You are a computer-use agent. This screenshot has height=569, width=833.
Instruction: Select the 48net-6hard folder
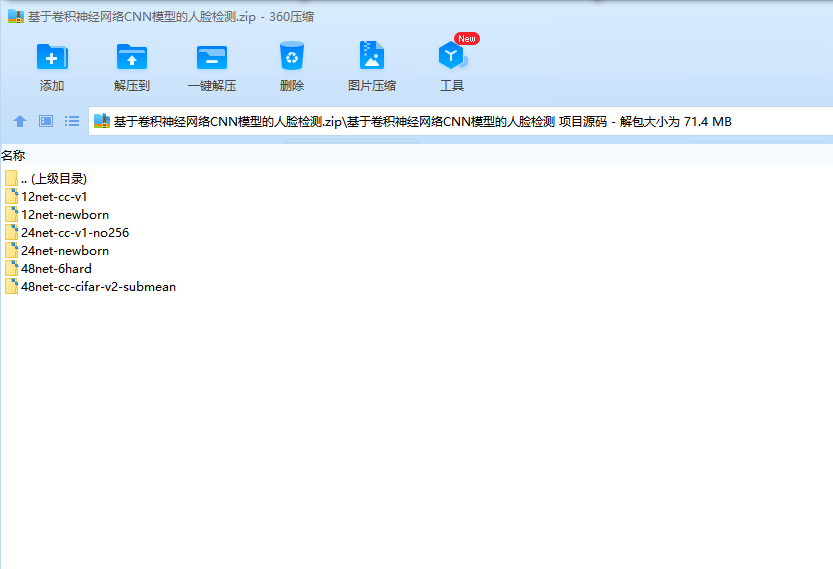(x=48, y=269)
